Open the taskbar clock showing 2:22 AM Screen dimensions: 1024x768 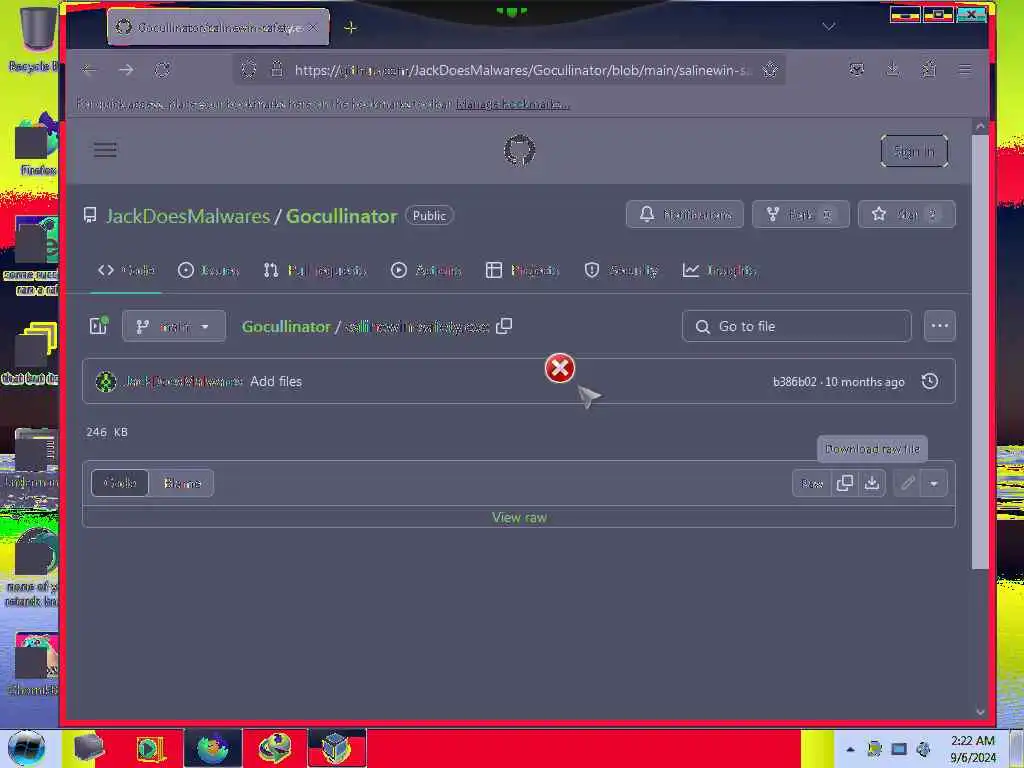click(x=973, y=749)
